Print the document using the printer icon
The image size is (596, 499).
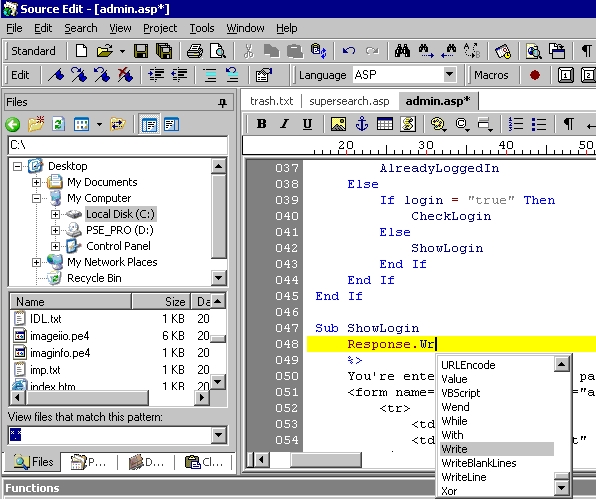pos(195,51)
